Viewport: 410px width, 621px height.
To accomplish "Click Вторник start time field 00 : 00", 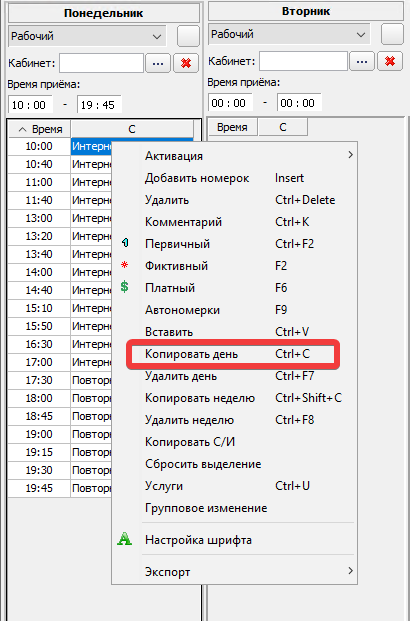I will [x=230, y=103].
